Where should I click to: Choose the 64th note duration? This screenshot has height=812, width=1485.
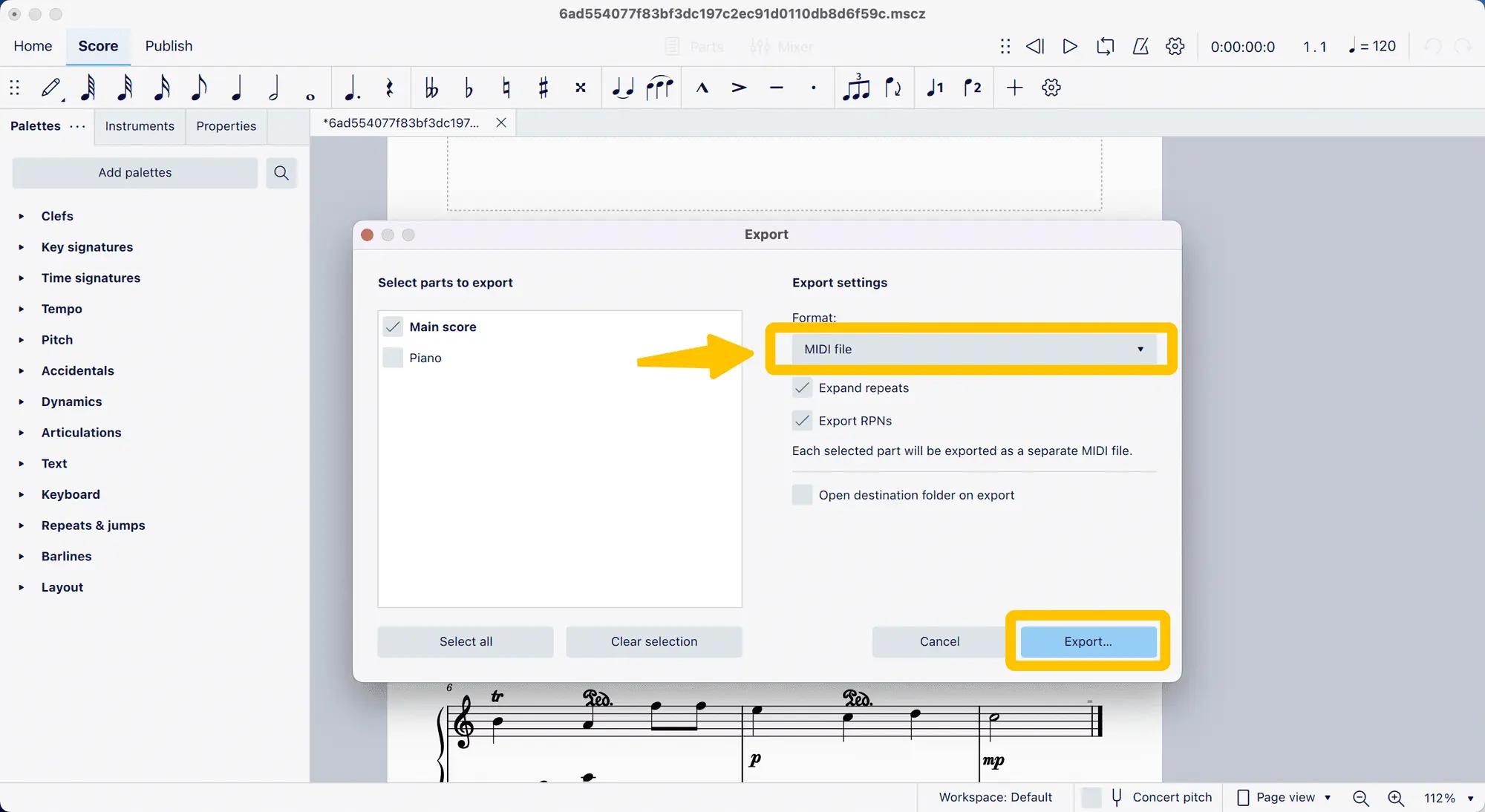click(88, 88)
